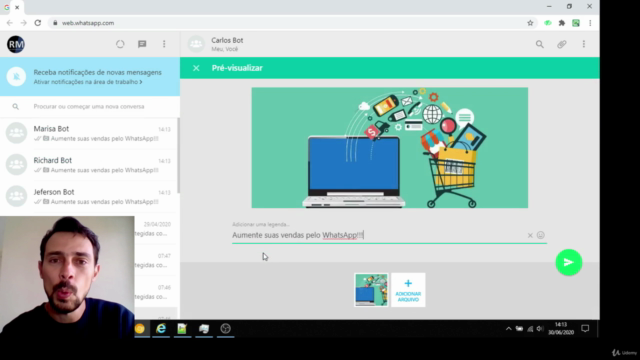Go forward in the browser

tap(24, 23)
